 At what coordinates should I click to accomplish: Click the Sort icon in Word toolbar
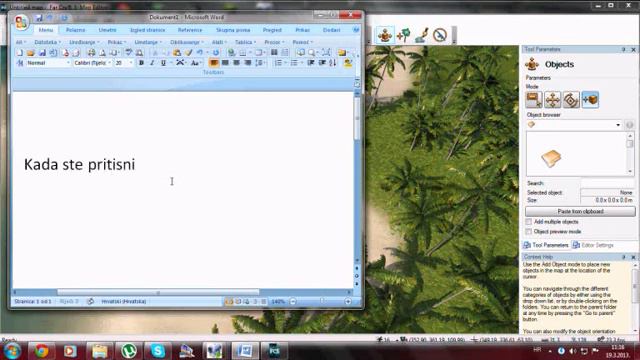click(333, 63)
